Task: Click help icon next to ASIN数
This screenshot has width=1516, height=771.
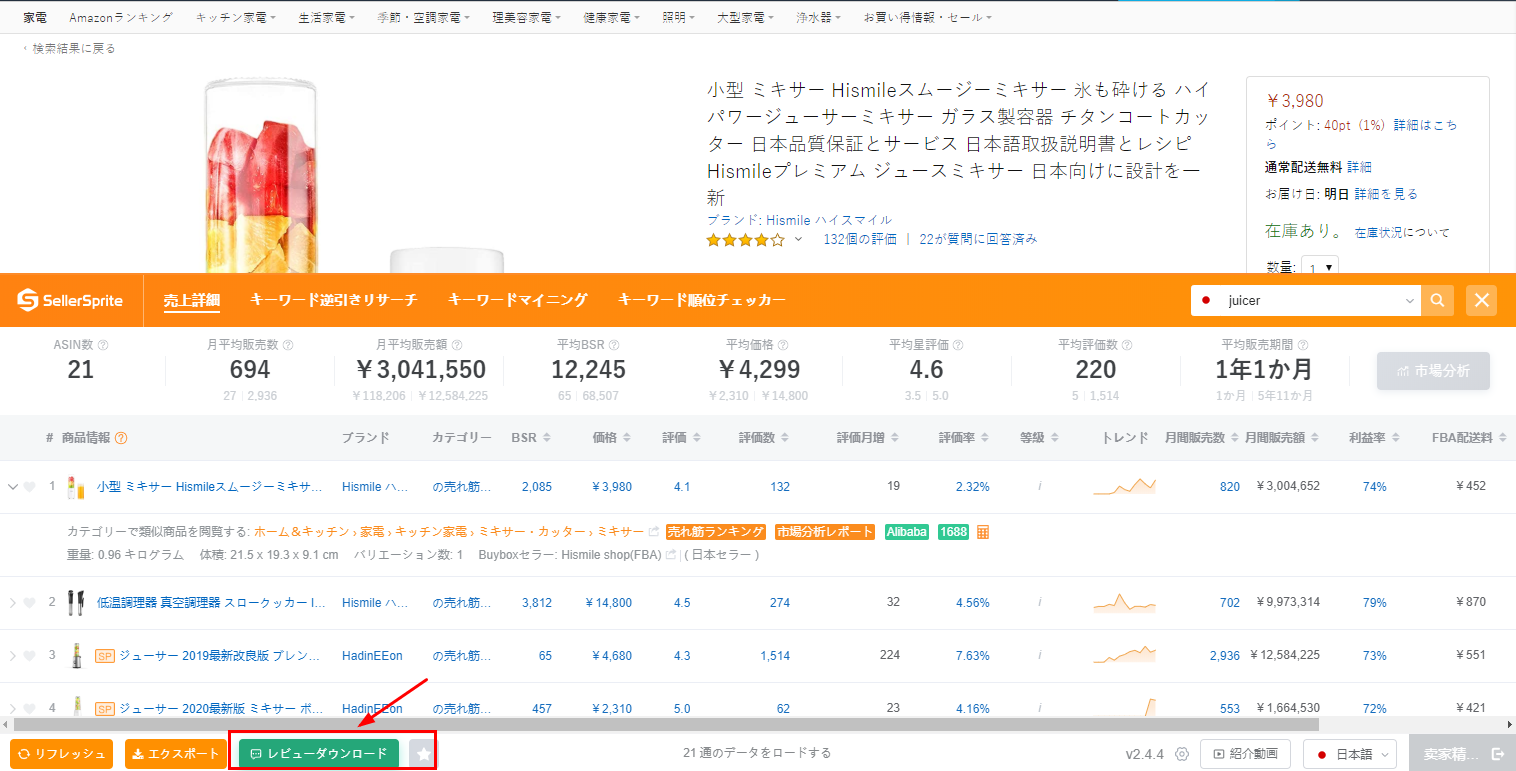Action: point(103,345)
